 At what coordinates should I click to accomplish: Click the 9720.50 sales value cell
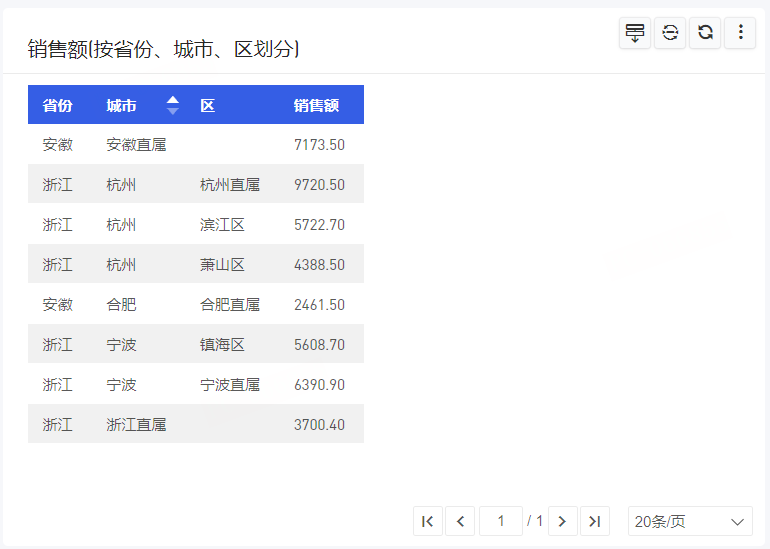319,185
